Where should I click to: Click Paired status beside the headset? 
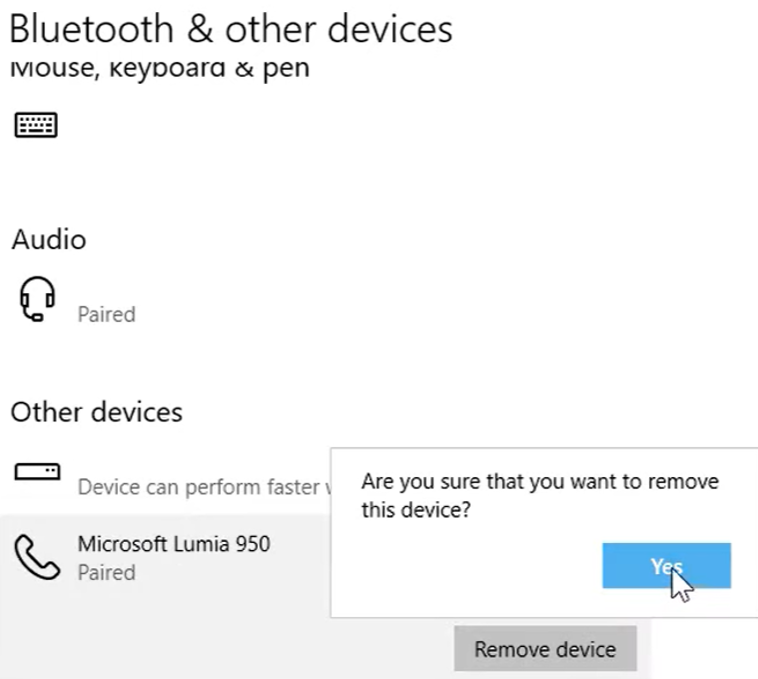106,314
